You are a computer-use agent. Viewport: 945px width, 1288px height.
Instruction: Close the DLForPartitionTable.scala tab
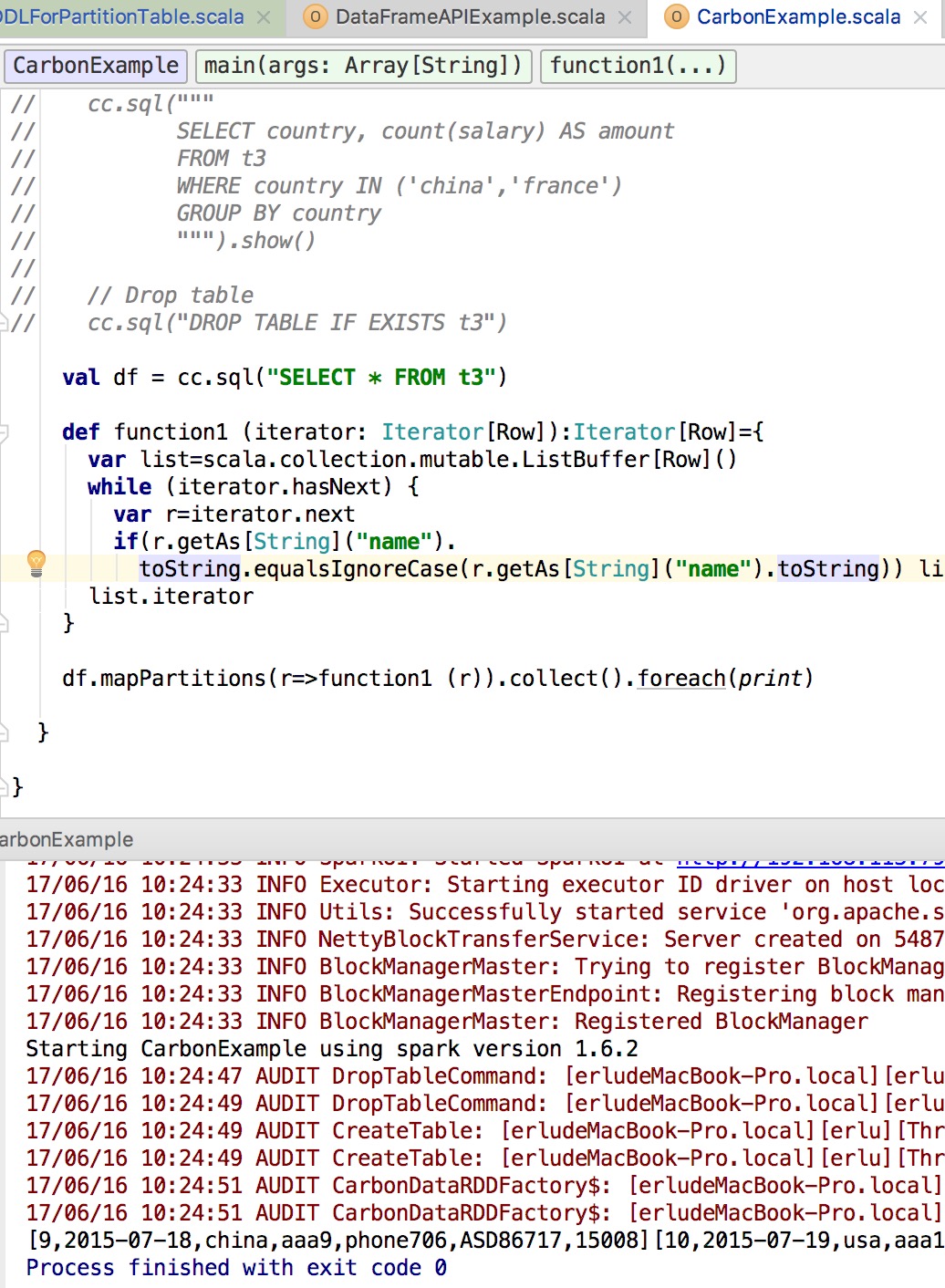click(264, 17)
